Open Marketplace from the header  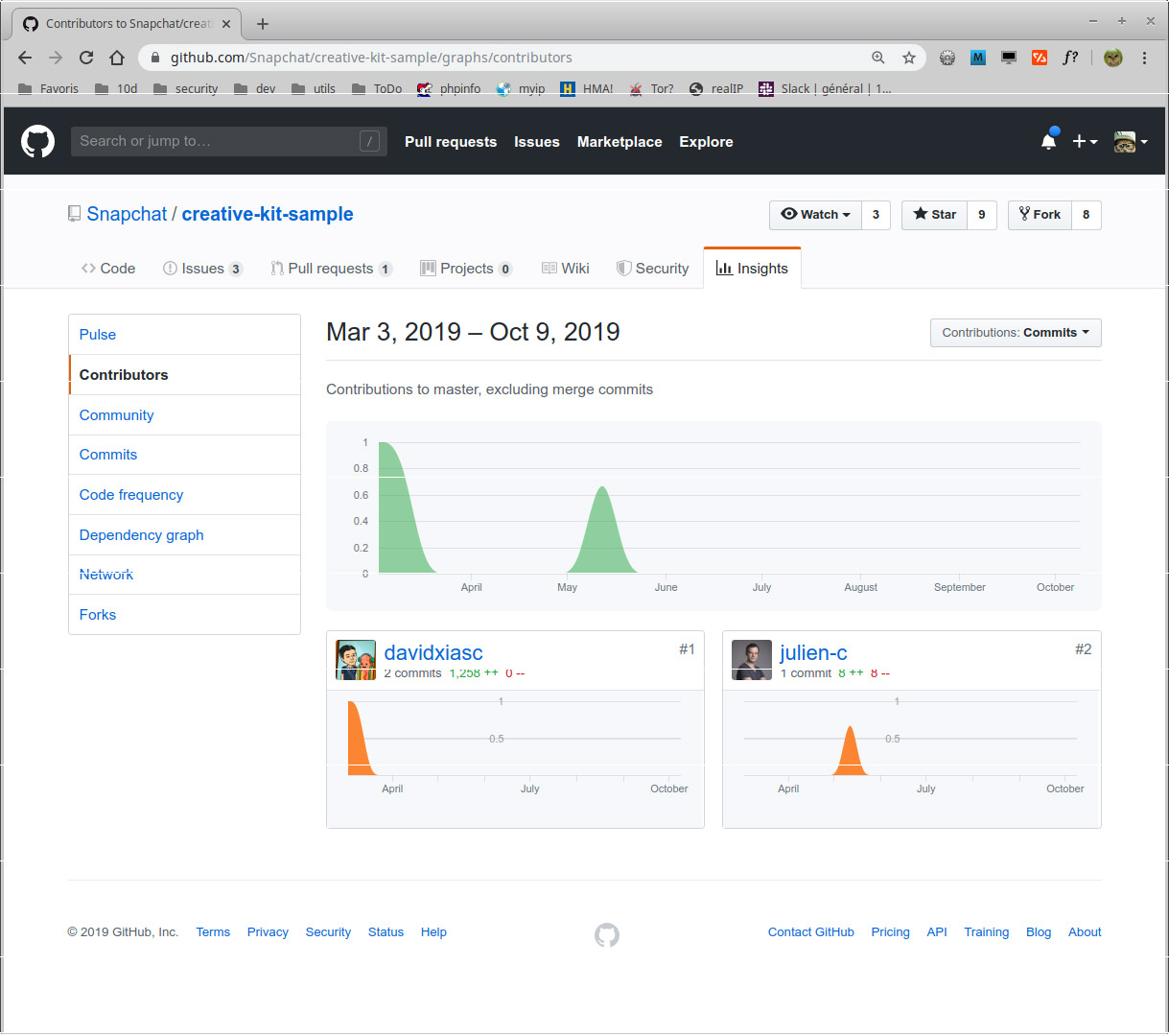click(x=620, y=142)
